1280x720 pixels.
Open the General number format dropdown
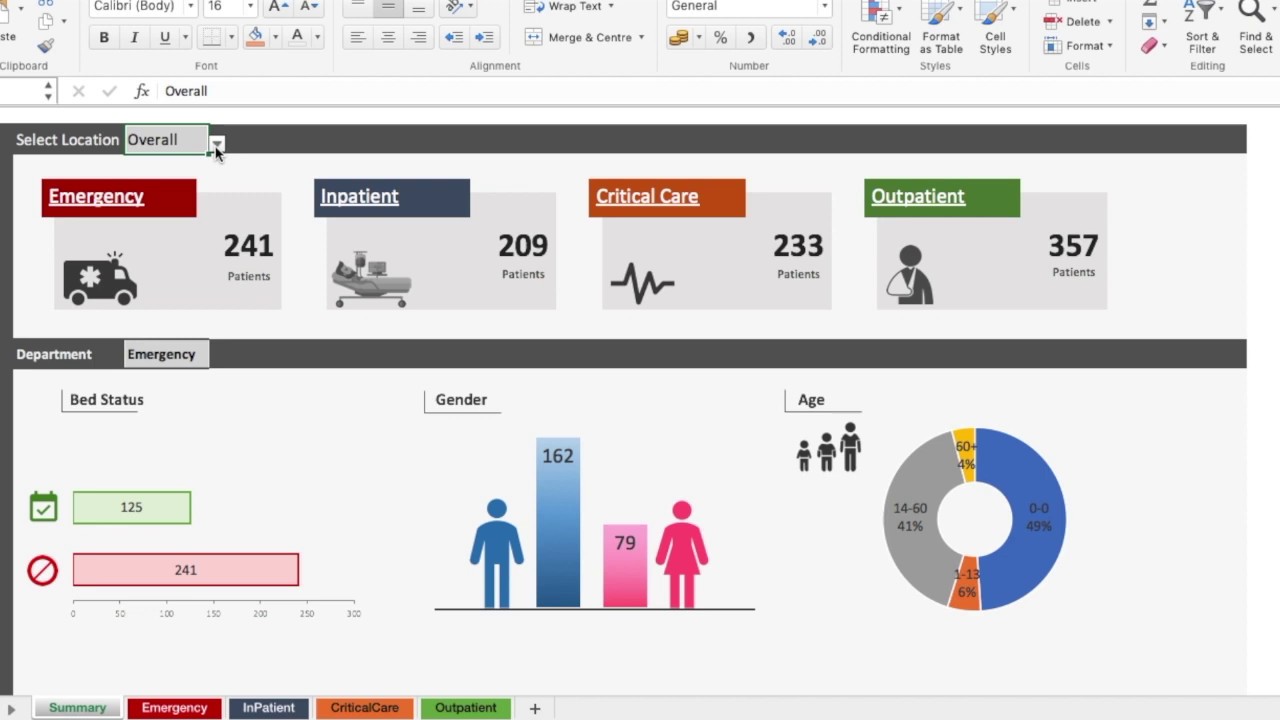click(824, 7)
